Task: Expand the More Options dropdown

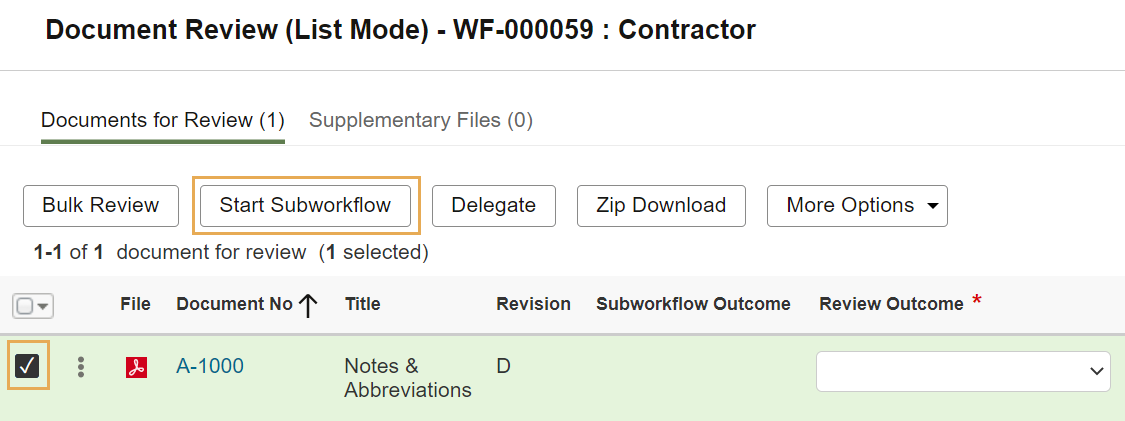Action: (857, 206)
